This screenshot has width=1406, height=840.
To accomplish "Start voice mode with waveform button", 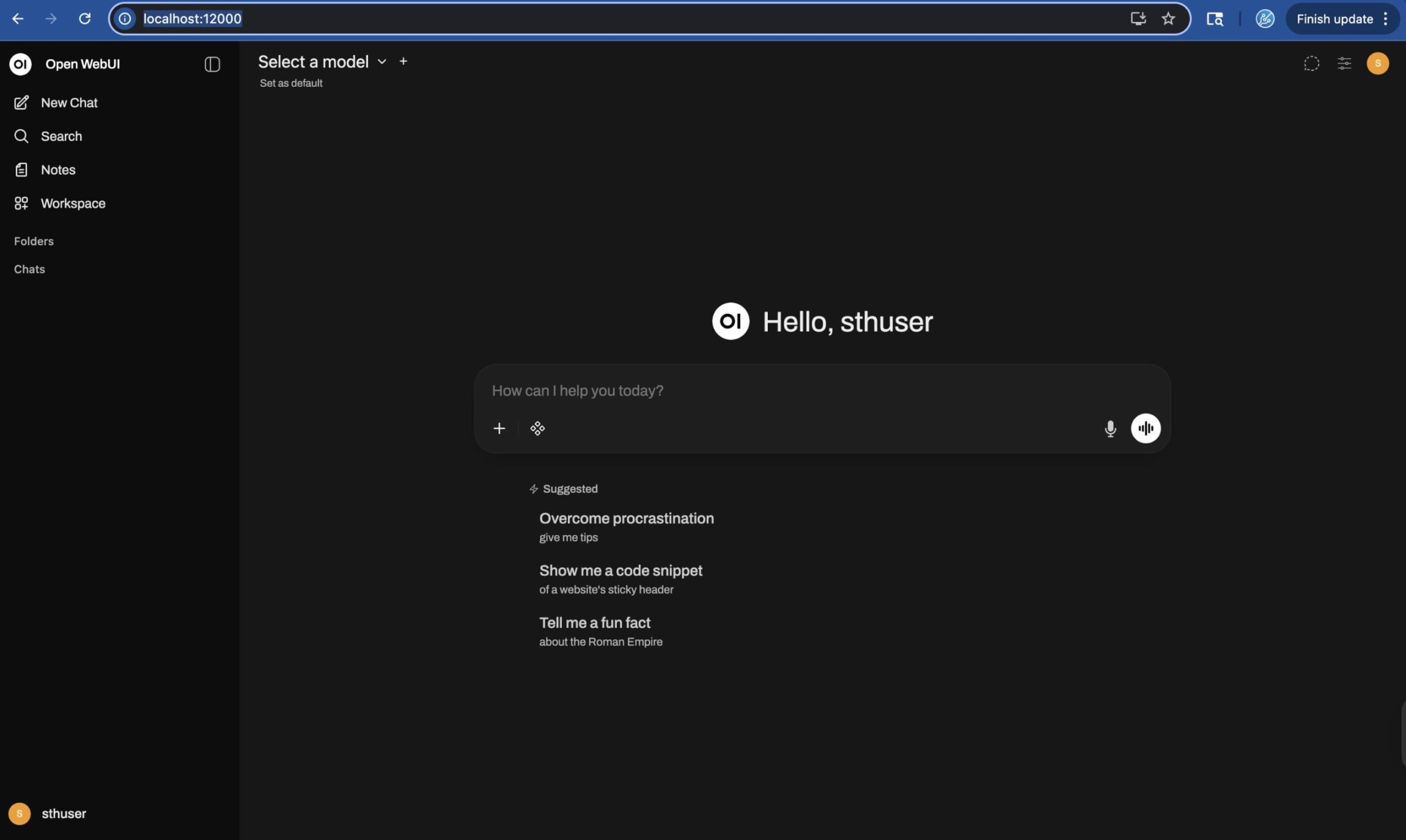I will click(1146, 429).
